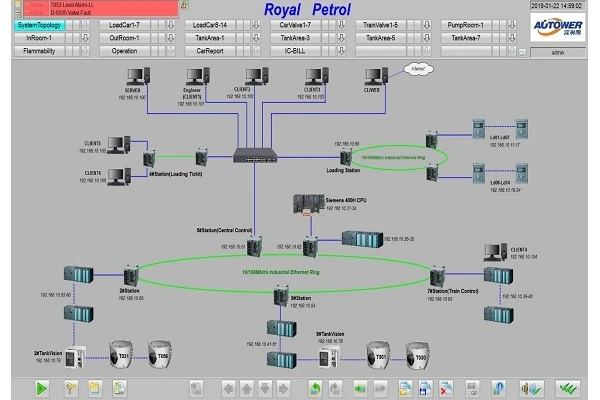Click the delete icon with red X

pyautogui.click(x=445, y=389)
